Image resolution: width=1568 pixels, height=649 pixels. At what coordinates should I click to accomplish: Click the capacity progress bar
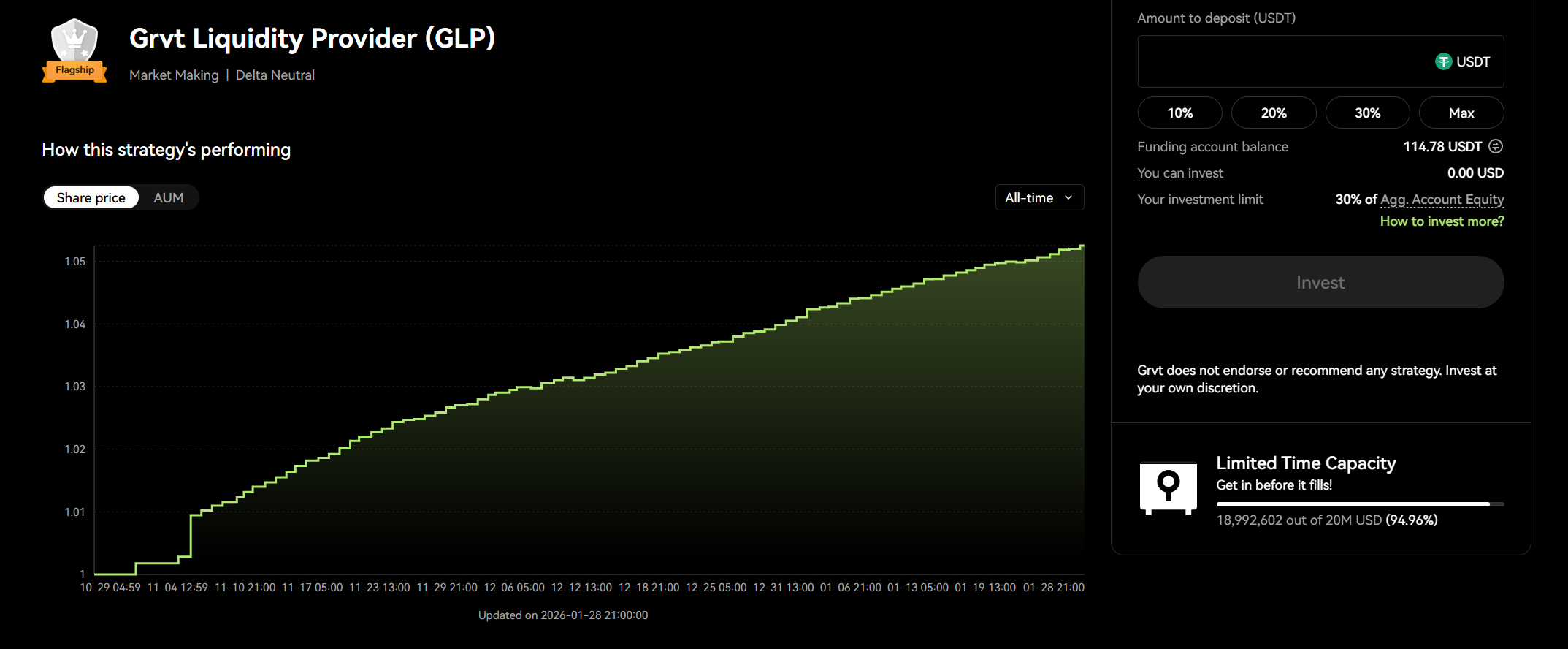[x=1360, y=504]
